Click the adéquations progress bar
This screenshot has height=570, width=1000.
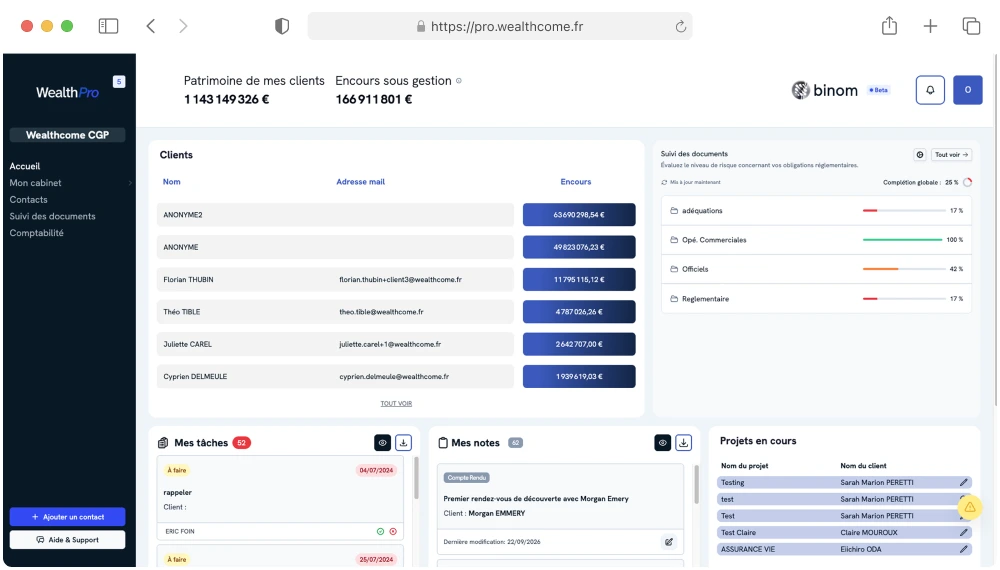click(903, 210)
